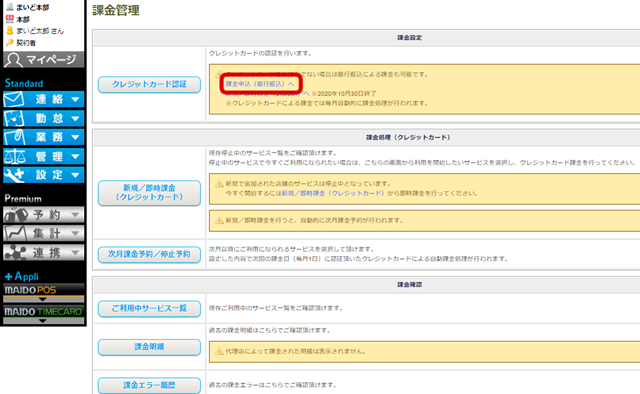640x394 pixels.
Task: Expand the 勤怠 menu arrow
Action: point(75,118)
